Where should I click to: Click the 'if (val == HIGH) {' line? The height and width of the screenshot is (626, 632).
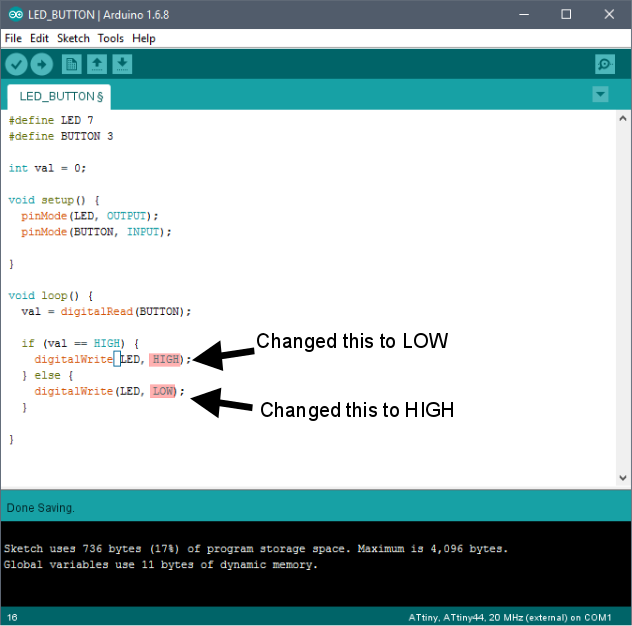(80, 343)
